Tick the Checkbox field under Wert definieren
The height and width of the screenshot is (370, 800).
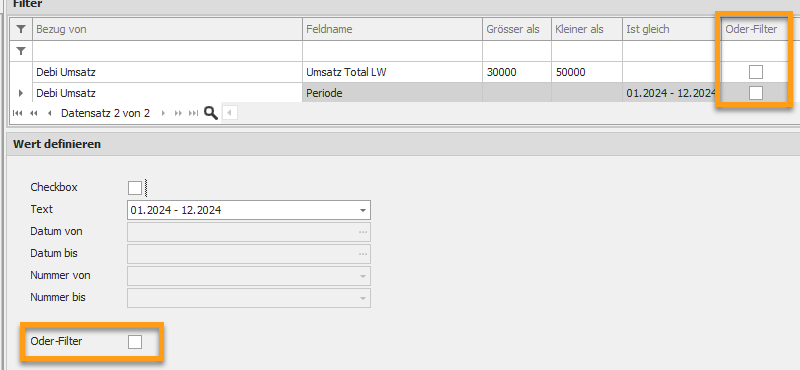[135, 188]
